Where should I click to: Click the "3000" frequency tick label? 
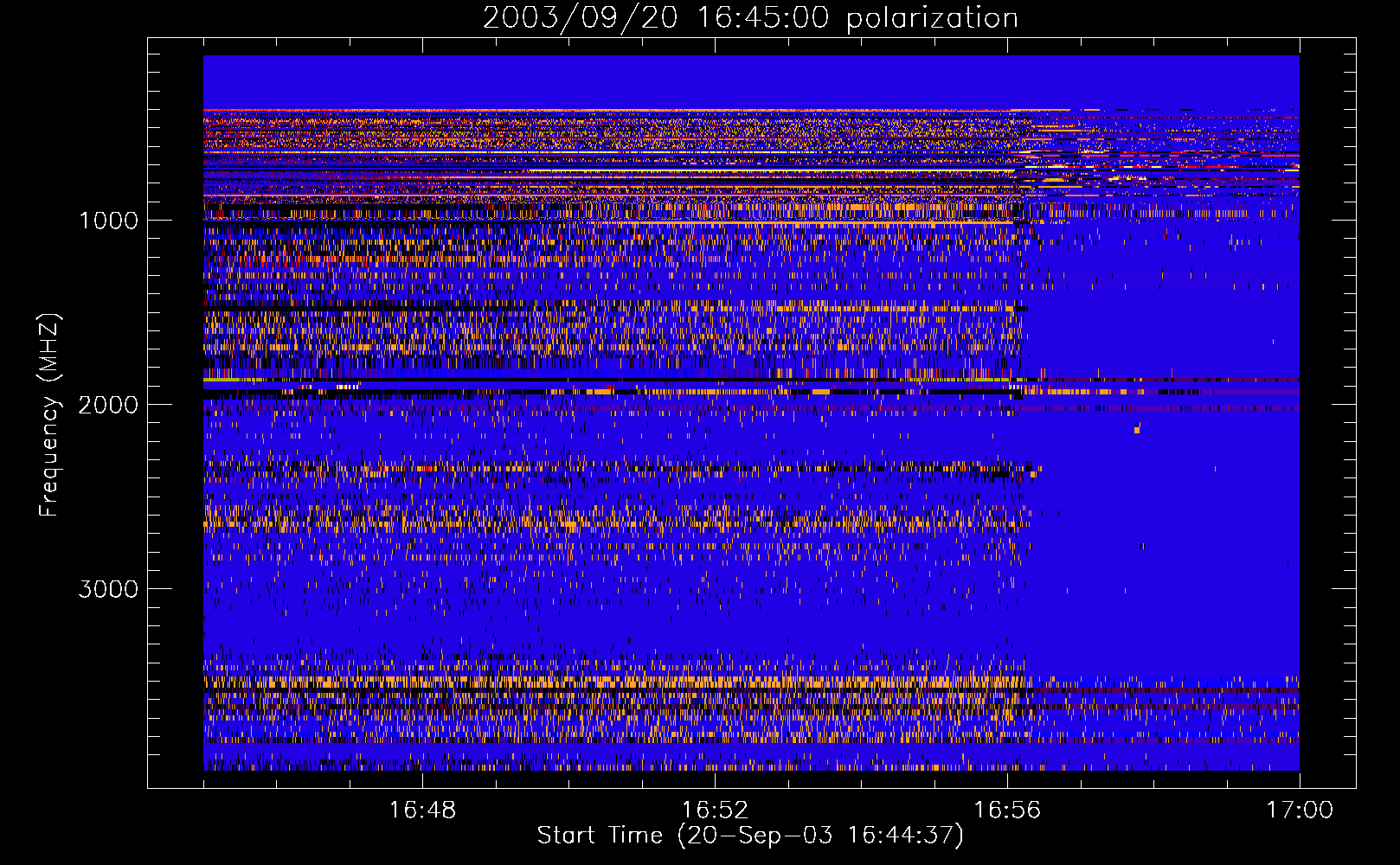[x=108, y=589]
